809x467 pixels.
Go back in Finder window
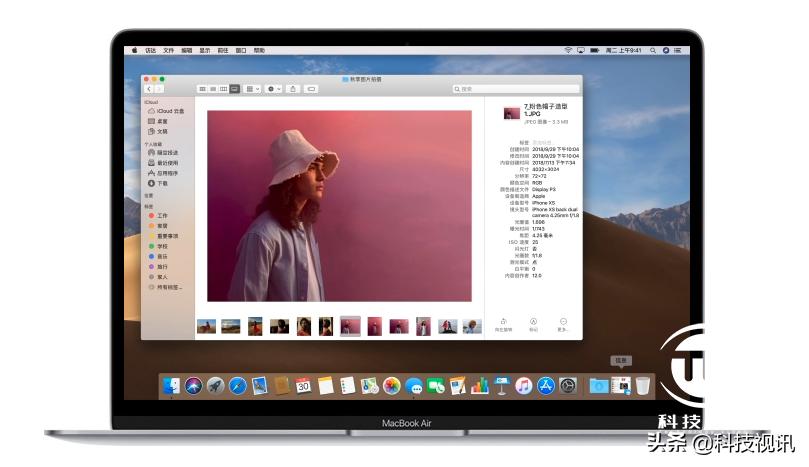pyautogui.click(x=149, y=89)
